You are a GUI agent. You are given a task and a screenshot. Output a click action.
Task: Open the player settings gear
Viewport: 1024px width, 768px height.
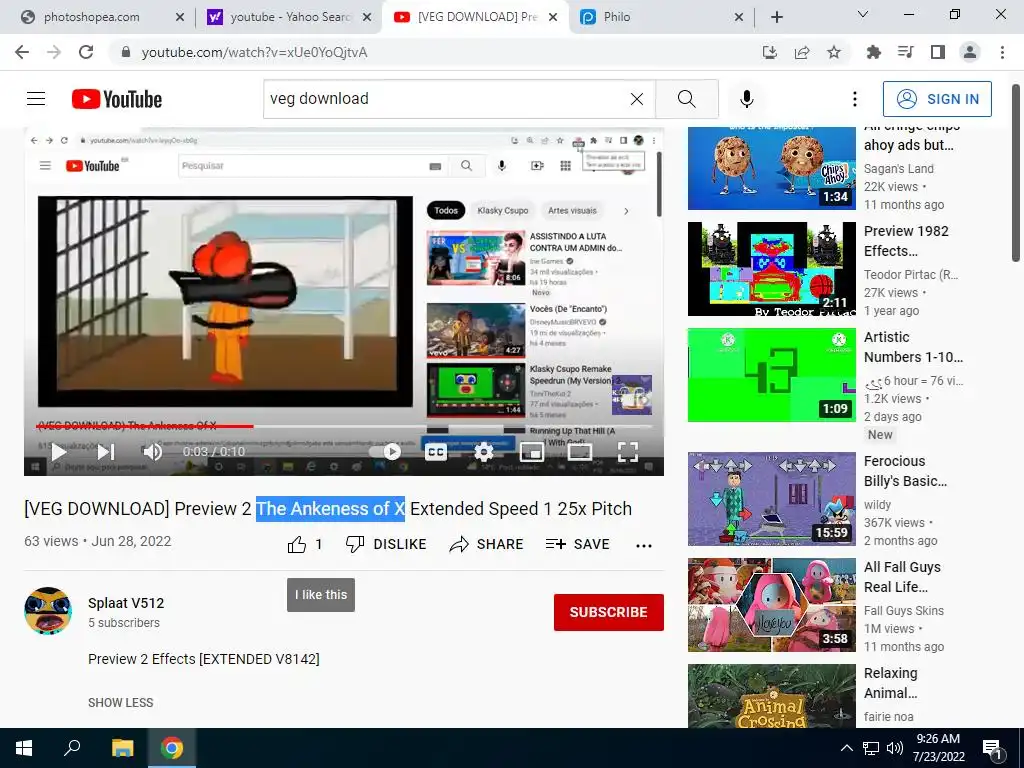(483, 451)
